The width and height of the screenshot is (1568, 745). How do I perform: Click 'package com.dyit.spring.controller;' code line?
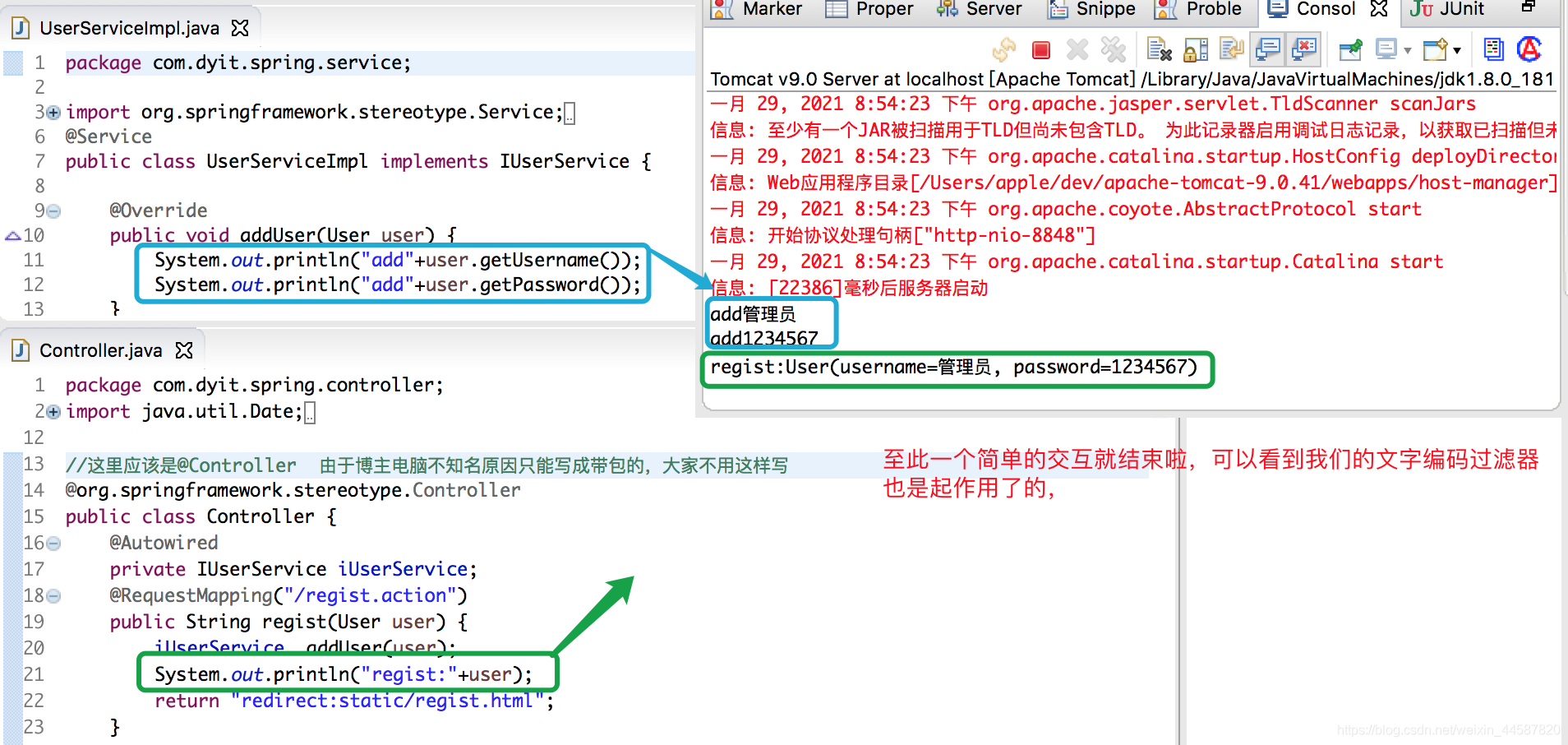click(255, 385)
